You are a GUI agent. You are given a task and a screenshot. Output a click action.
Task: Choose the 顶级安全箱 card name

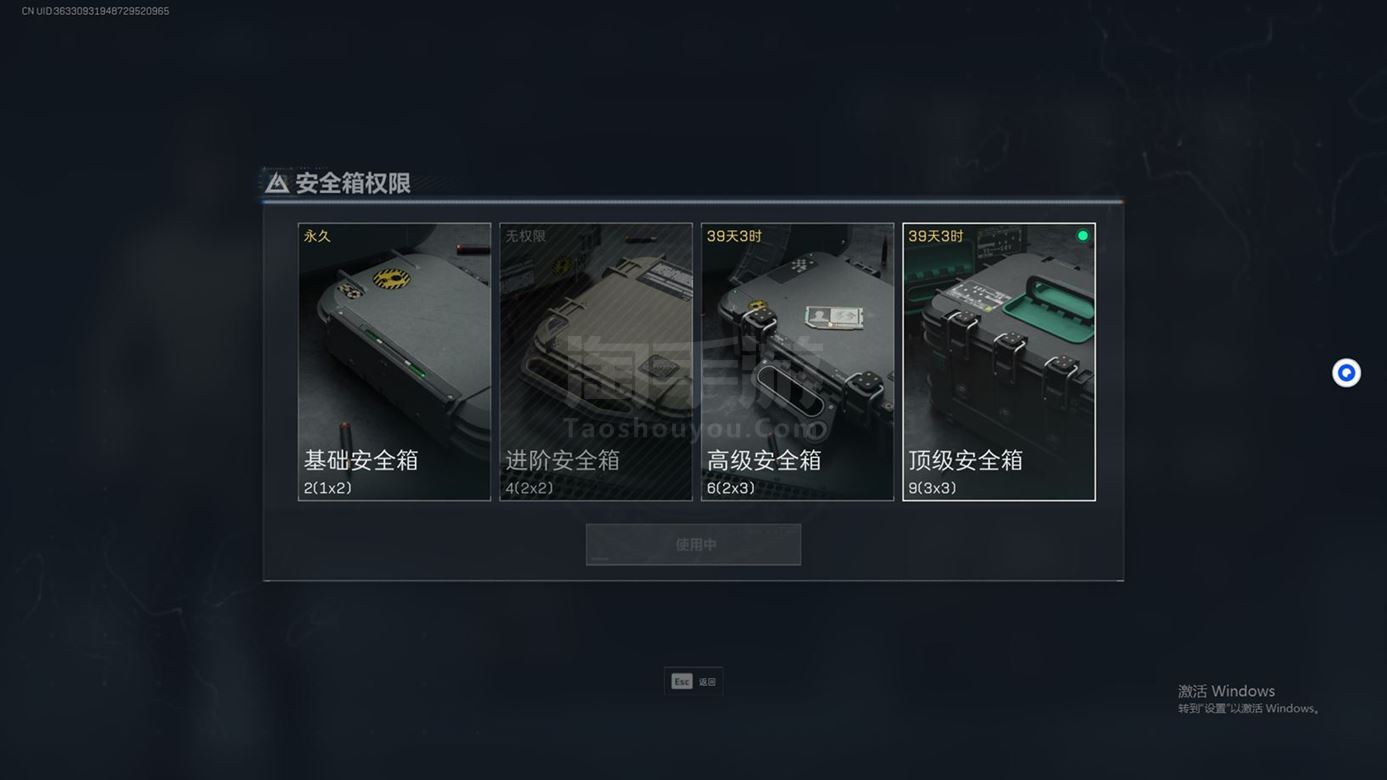tap(966, 460)
